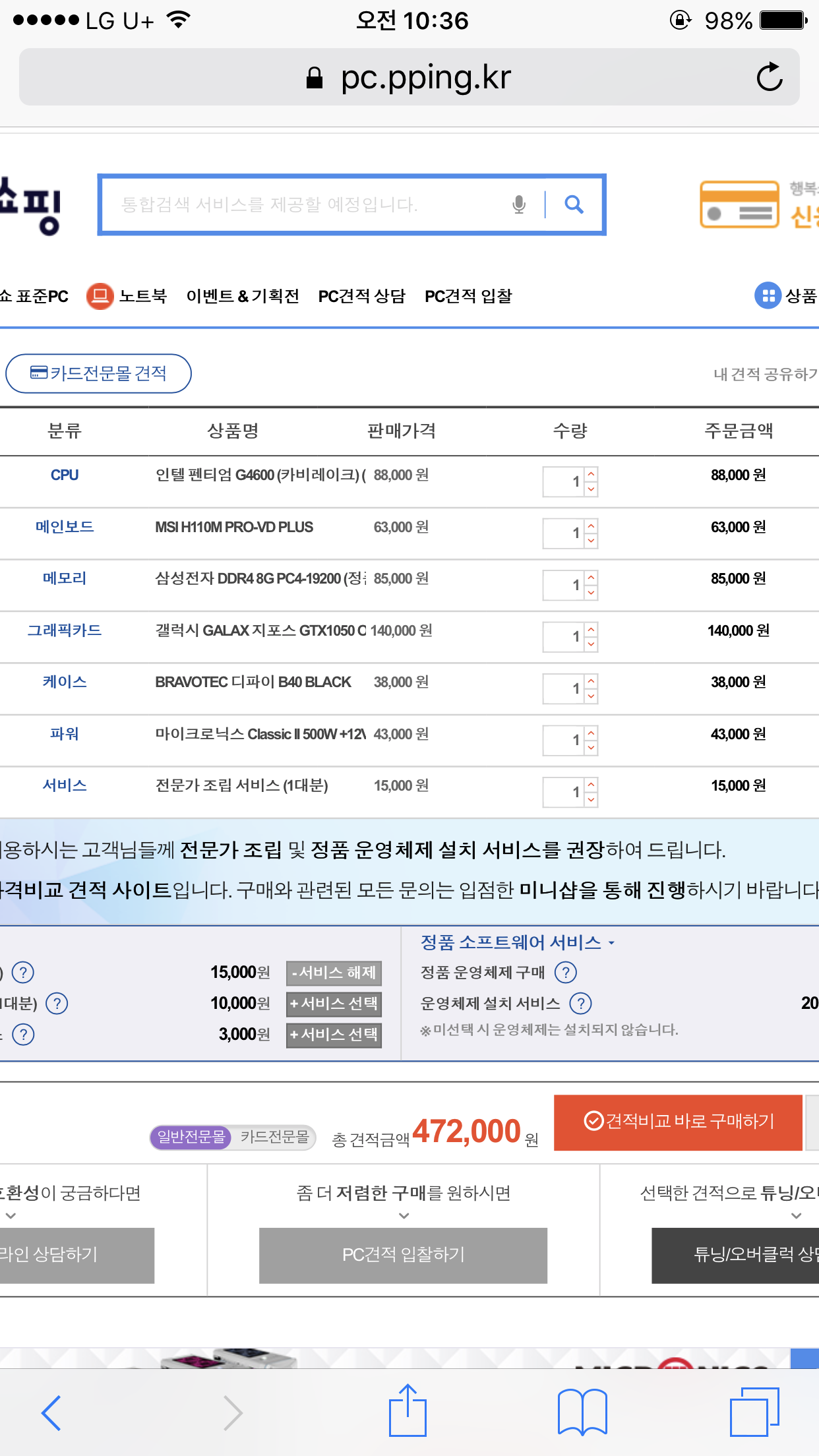Open the PC견적 입찰 menu
The width and height of the screenshot is (819, 1456).
point(468,296)
